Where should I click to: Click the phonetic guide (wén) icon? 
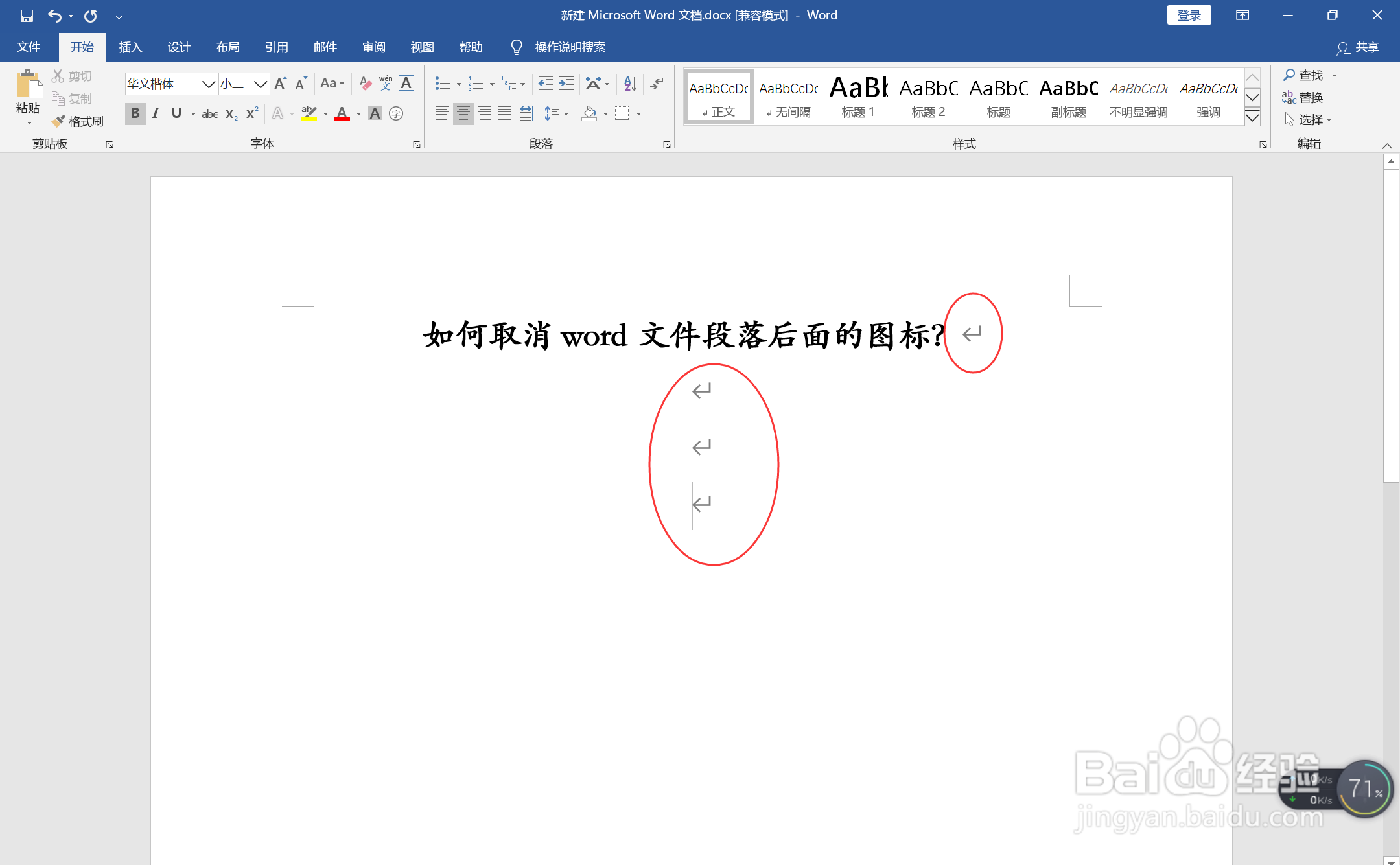[386, 83]
